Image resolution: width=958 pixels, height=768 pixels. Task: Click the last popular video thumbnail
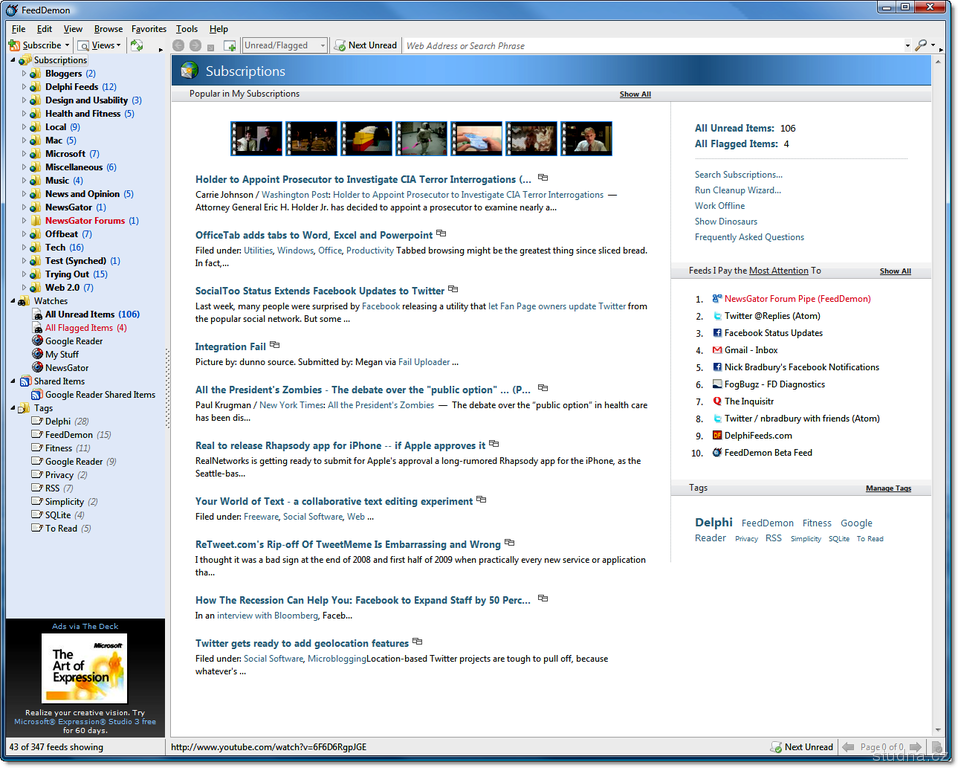pyautogui.click(x=587, y=139)
